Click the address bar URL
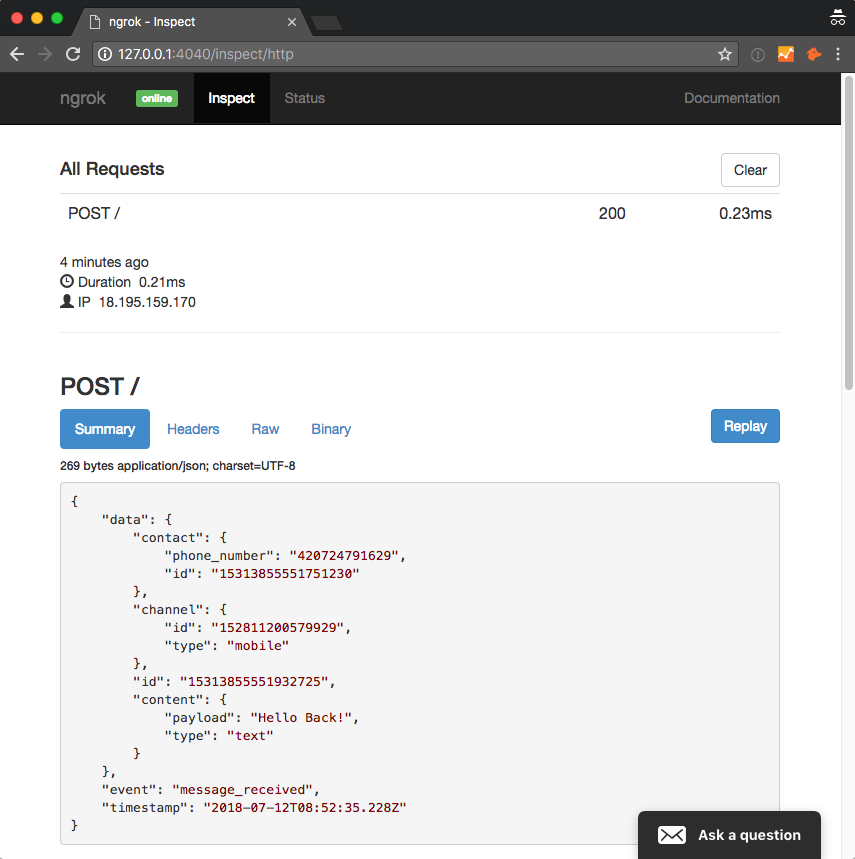Image resolution: width=855 pixels, height=859 pixels. coord(205,54)
